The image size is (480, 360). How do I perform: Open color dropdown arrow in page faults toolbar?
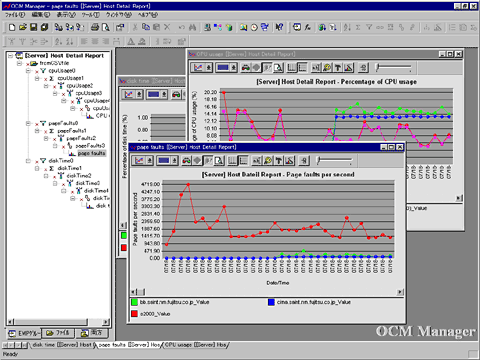(174, 161)
